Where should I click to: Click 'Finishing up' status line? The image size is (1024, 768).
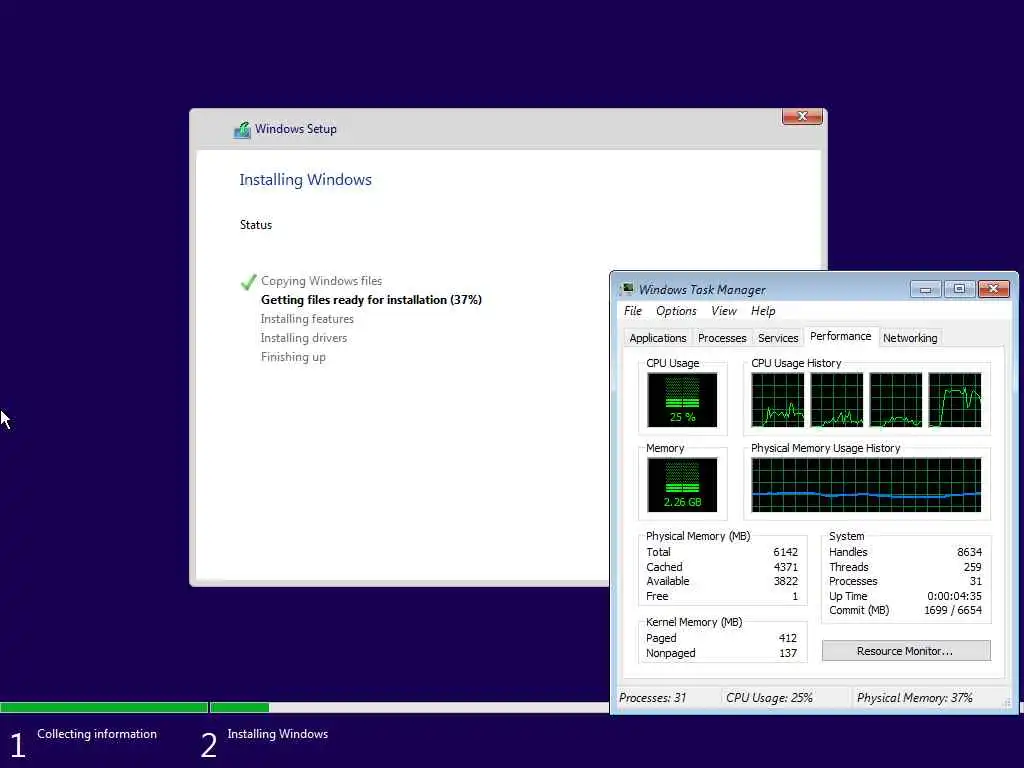(x=293, y=357)
